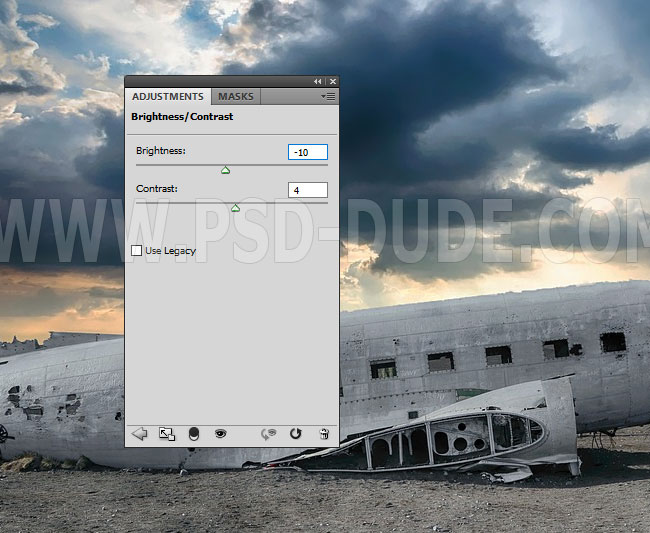
Task: View previous state icon
Action: pos(269,434)
